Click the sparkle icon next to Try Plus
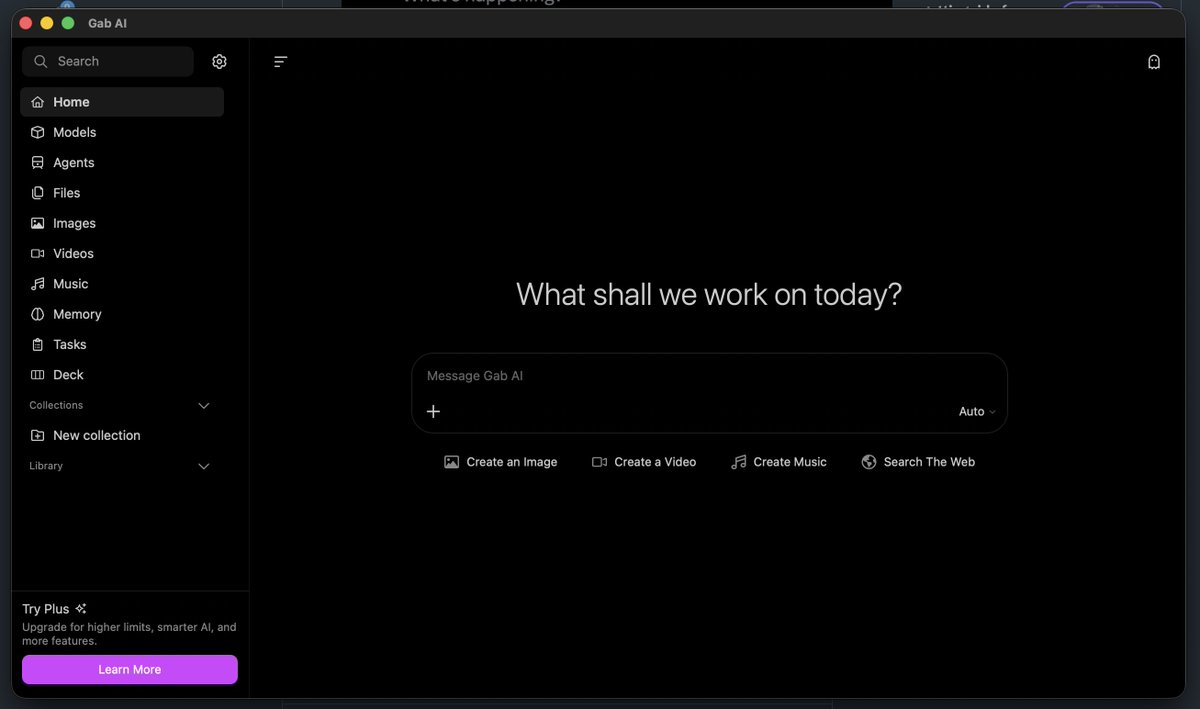Image resolution: width=1200 pixels, height=709 pixels. pos(81,608)
